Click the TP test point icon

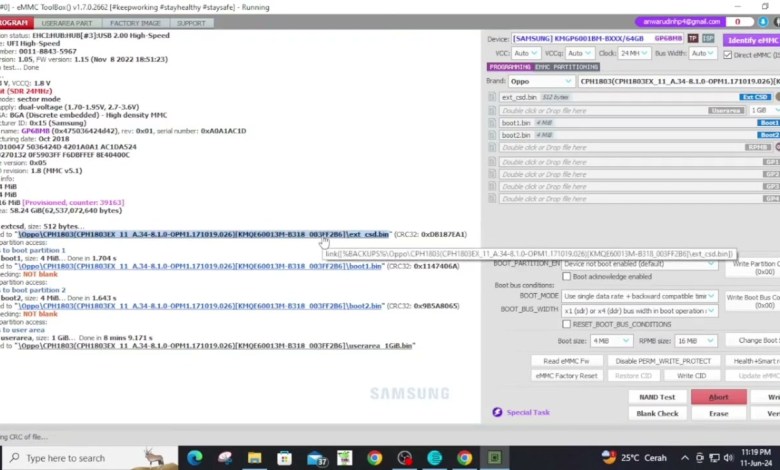coord(692,38)
